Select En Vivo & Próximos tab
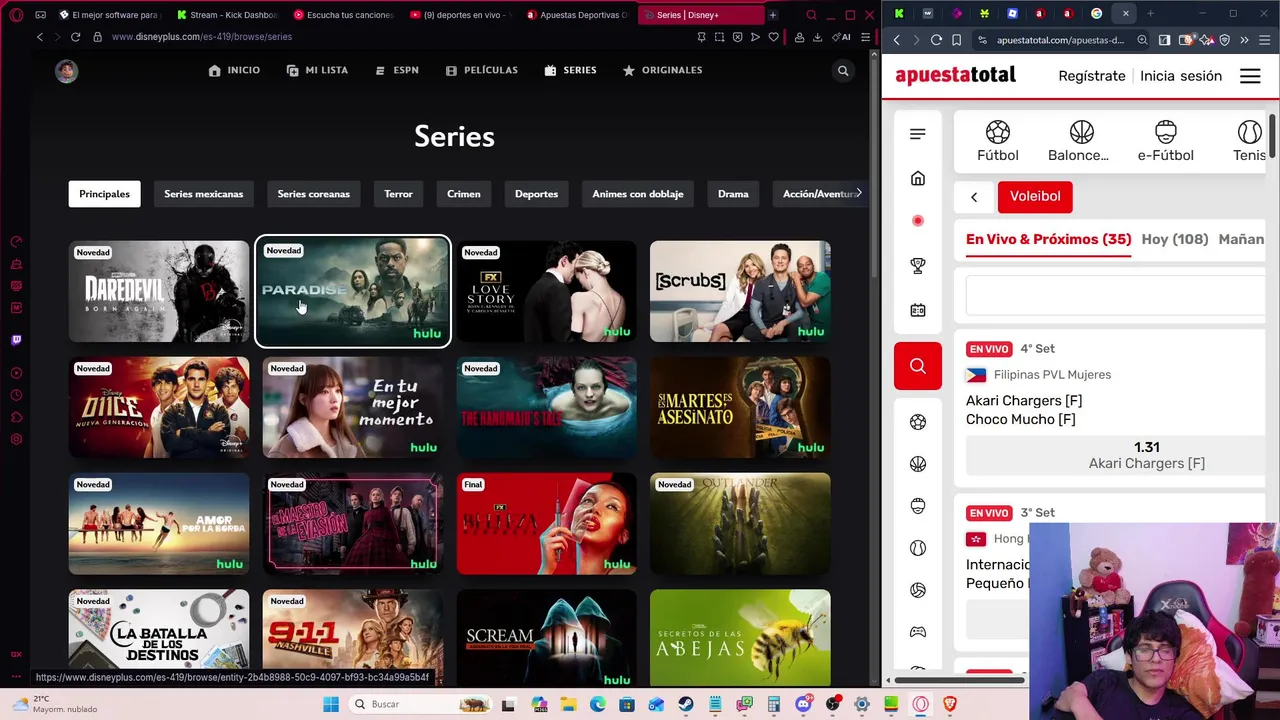1280x720 pixels. [x=1048, y=239]
